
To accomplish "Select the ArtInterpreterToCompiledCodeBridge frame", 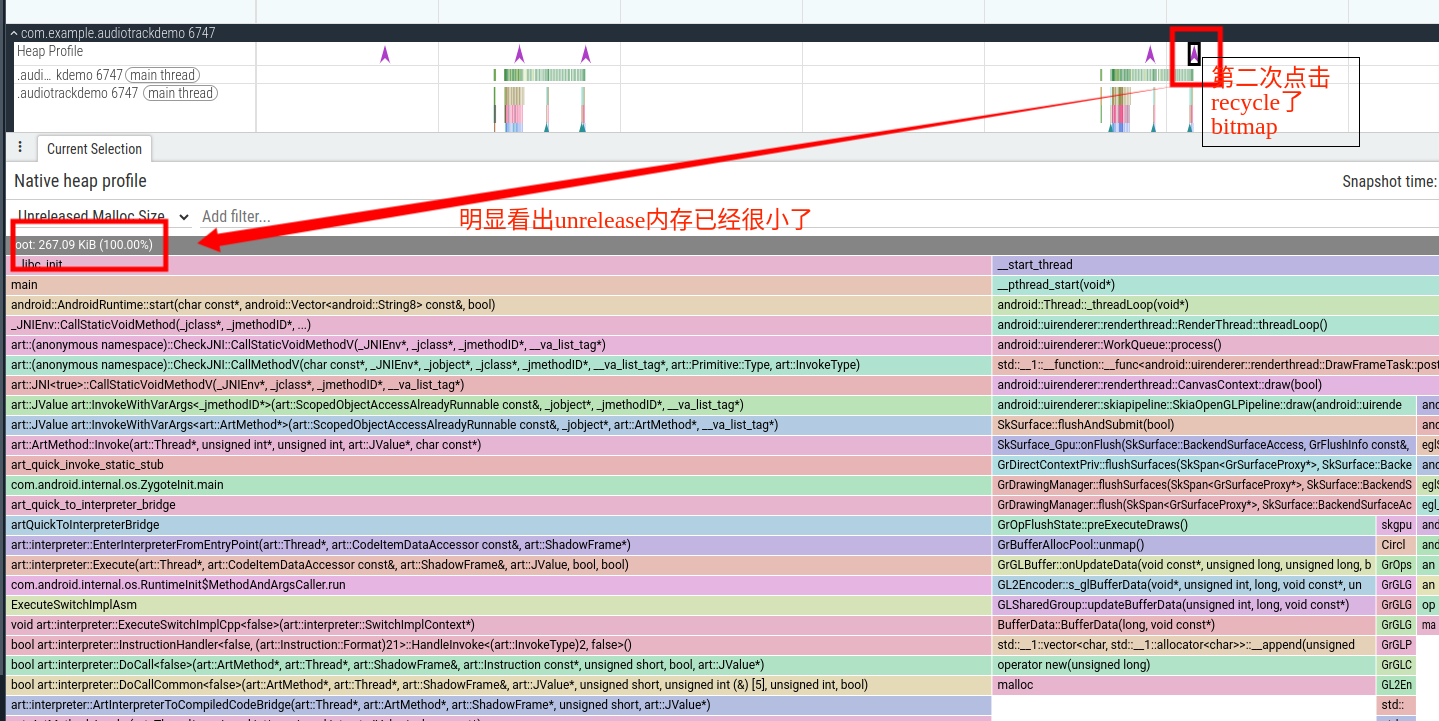I will point(499,705).
